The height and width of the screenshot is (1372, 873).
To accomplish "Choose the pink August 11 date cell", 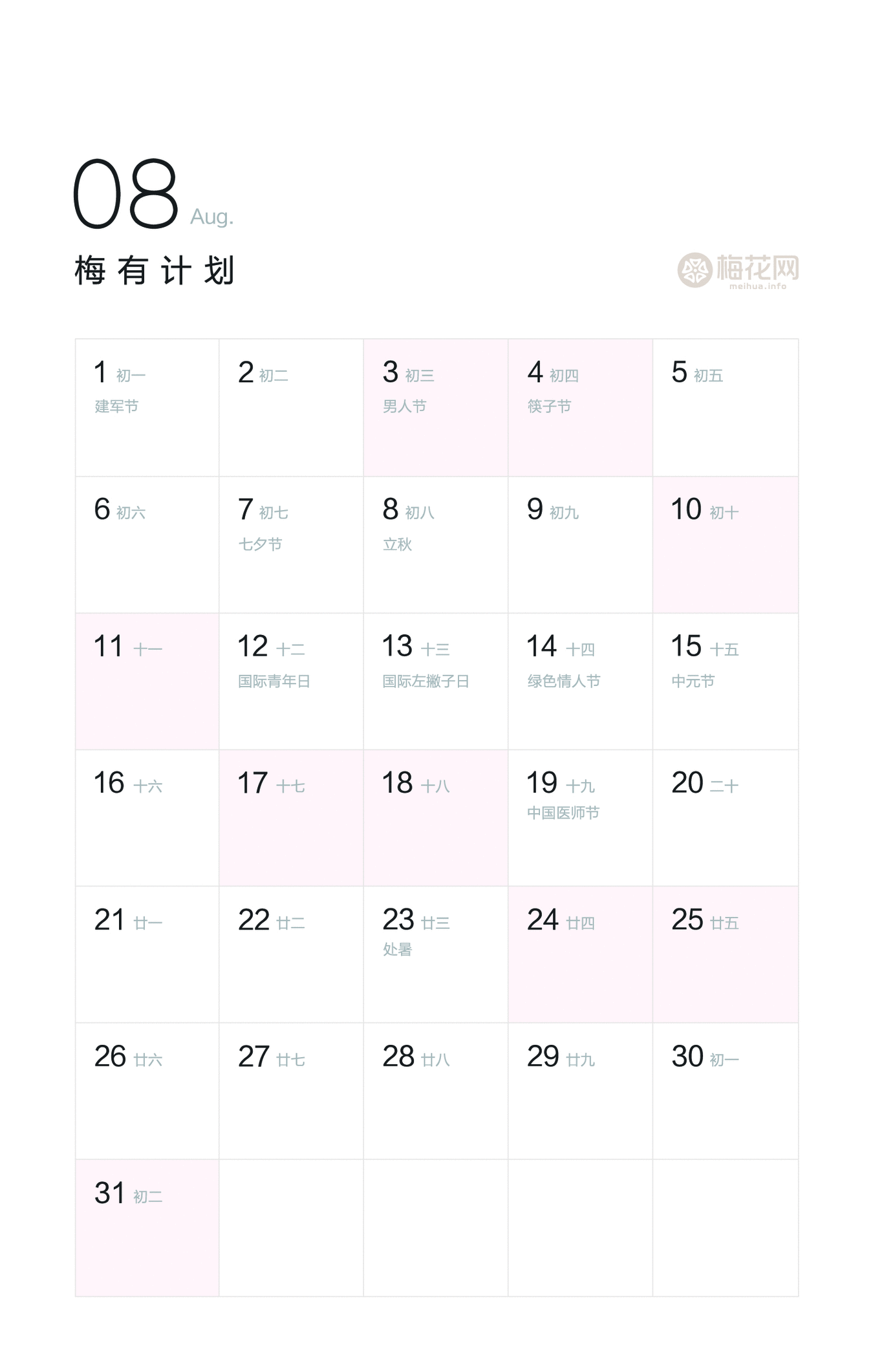I will [147, 681].
